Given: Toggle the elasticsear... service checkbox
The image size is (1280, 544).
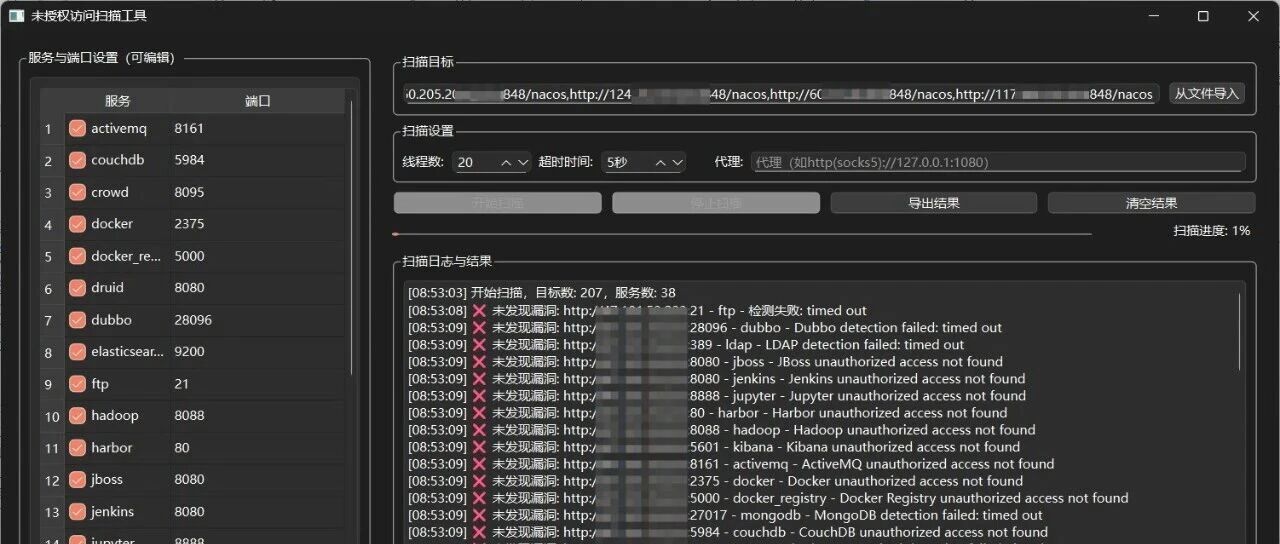Looking at the screenshot, I should pos(77,352).
